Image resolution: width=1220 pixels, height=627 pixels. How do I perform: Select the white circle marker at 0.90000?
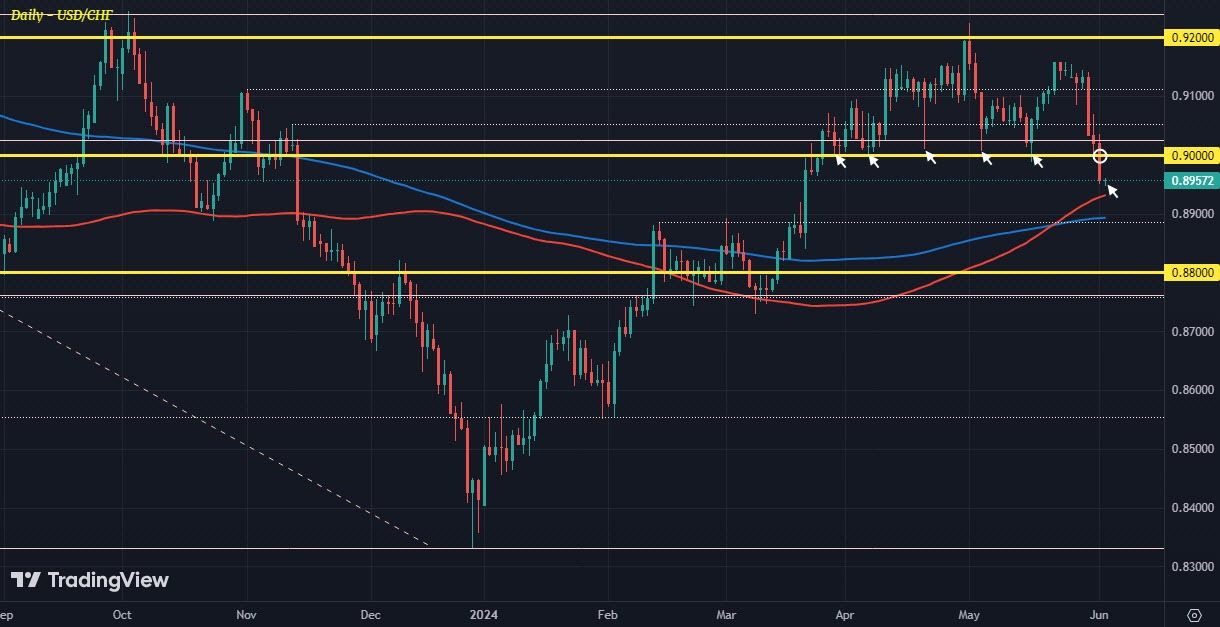pyautogui.click(x=1100, y=156)
